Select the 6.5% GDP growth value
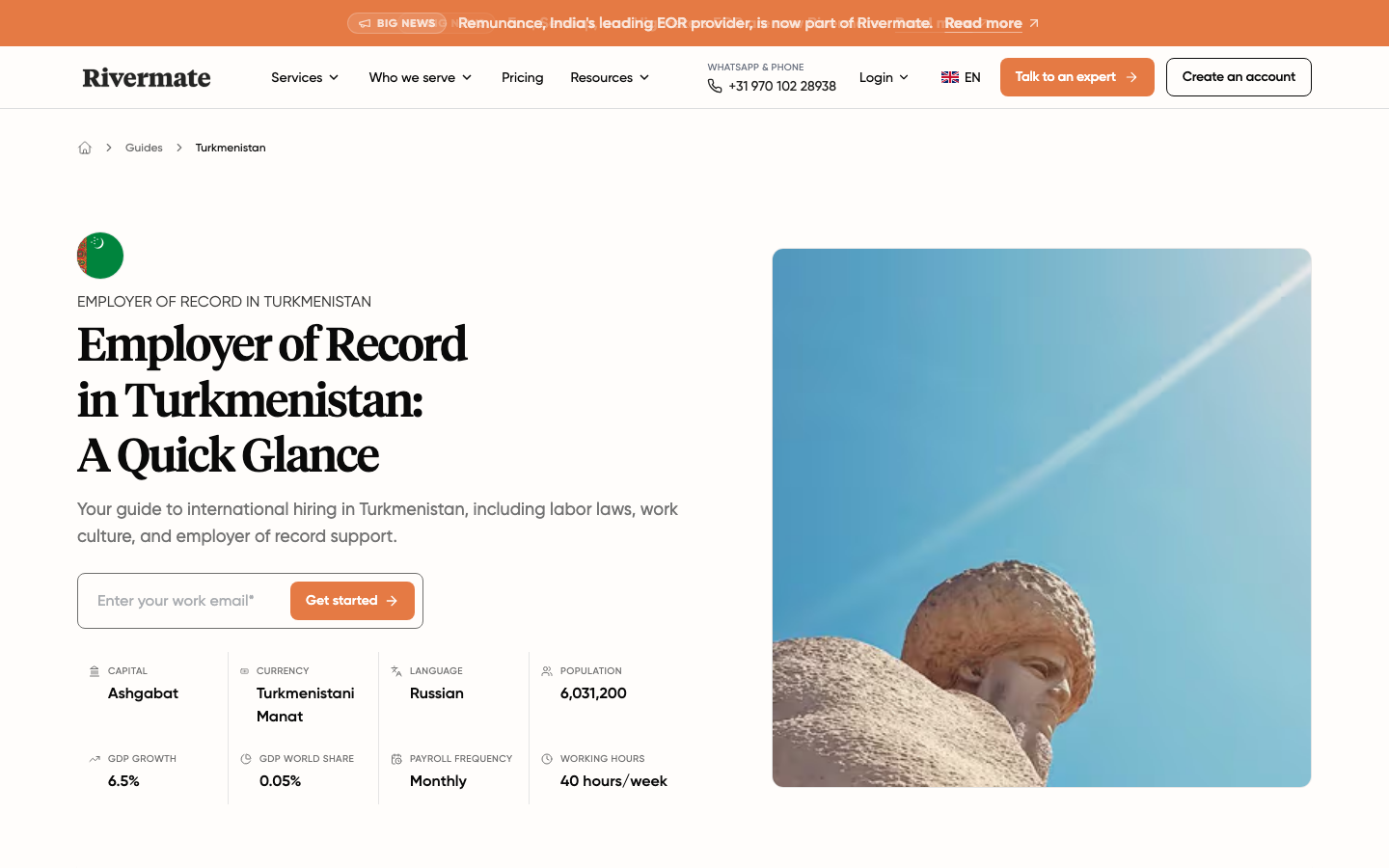 123,781
